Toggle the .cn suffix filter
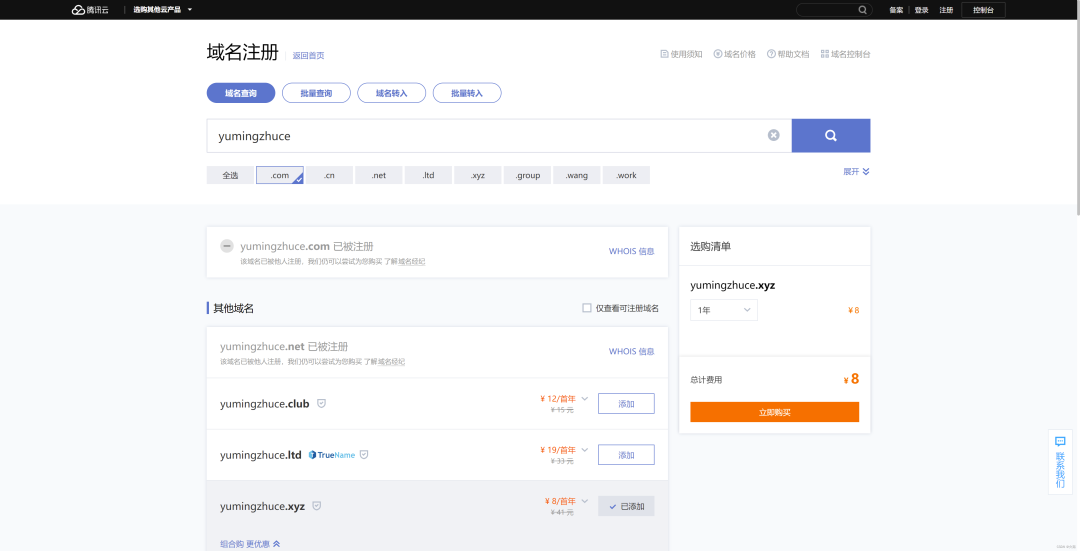This screenshot has height=551, width=1080. point(329,175)
